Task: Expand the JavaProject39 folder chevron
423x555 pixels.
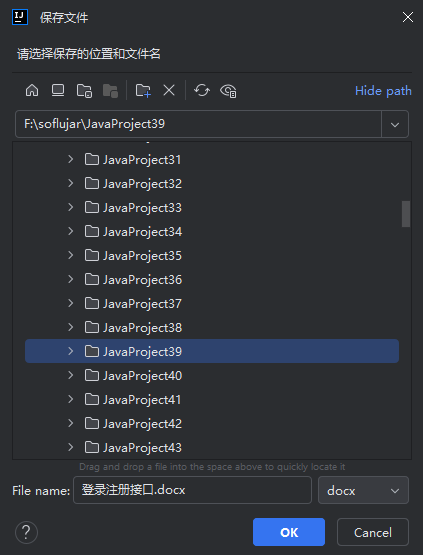Action: [70, 351]
